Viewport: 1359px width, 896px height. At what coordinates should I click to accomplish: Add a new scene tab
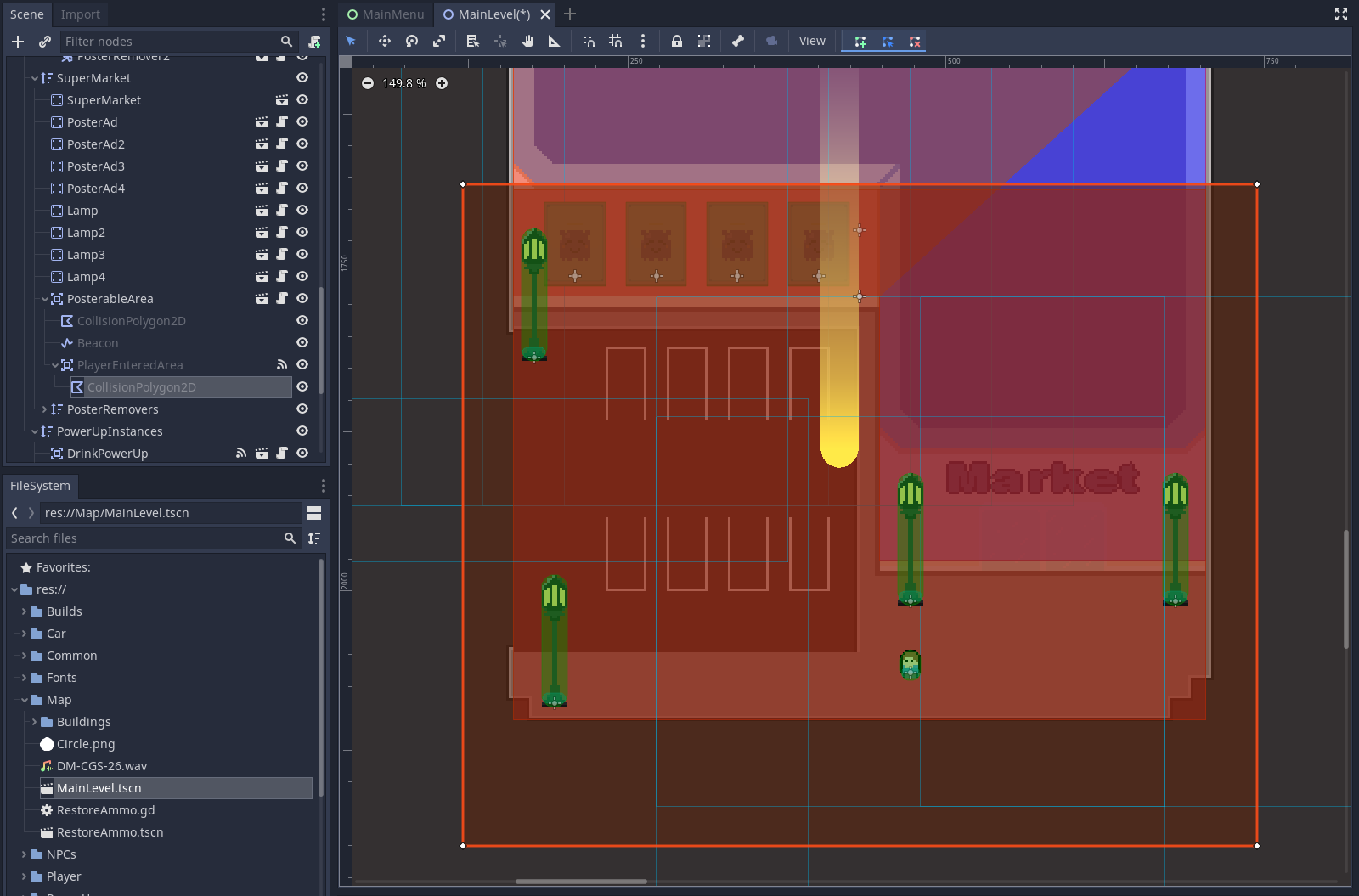[570, 14]
